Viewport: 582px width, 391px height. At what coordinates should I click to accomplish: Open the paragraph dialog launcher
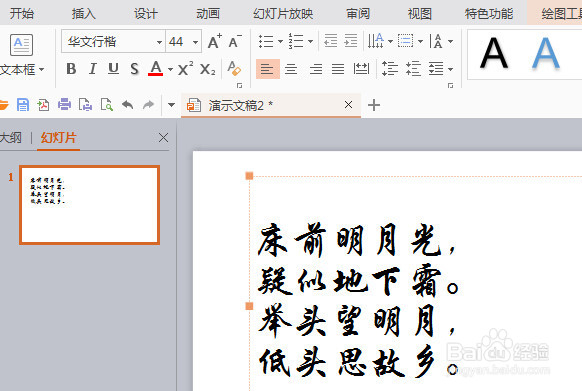[x=450, y=85]
